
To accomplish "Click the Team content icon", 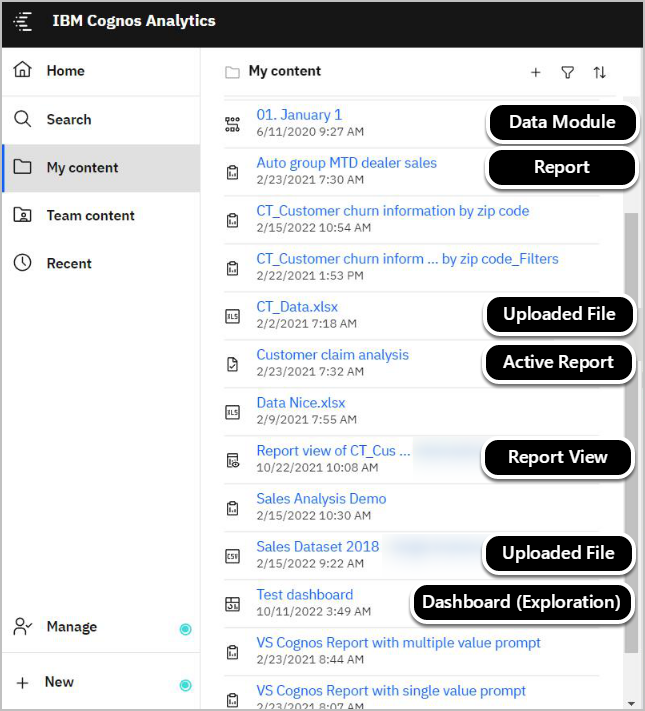I will coord(22,215).
